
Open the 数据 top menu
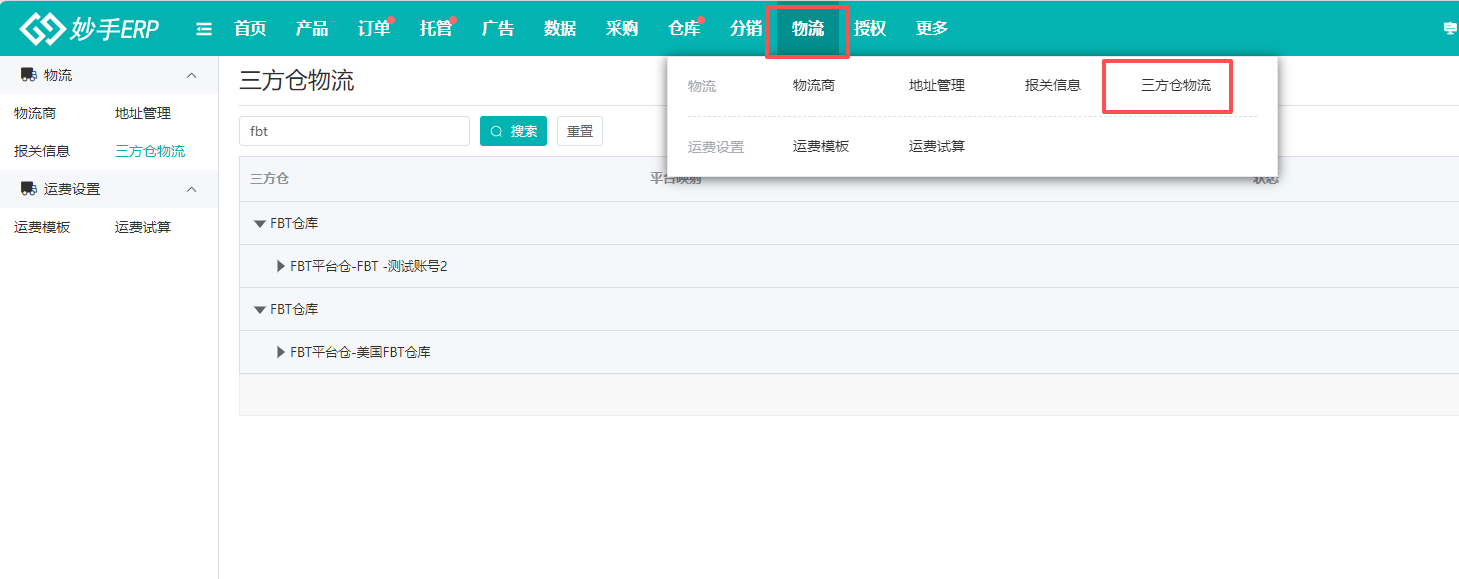click(560, 29)
